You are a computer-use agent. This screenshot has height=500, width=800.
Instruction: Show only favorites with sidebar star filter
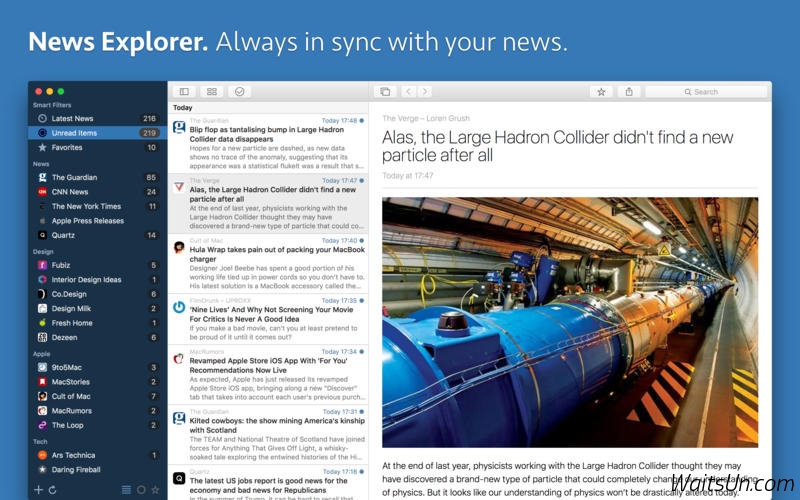(x=154, y=489)
